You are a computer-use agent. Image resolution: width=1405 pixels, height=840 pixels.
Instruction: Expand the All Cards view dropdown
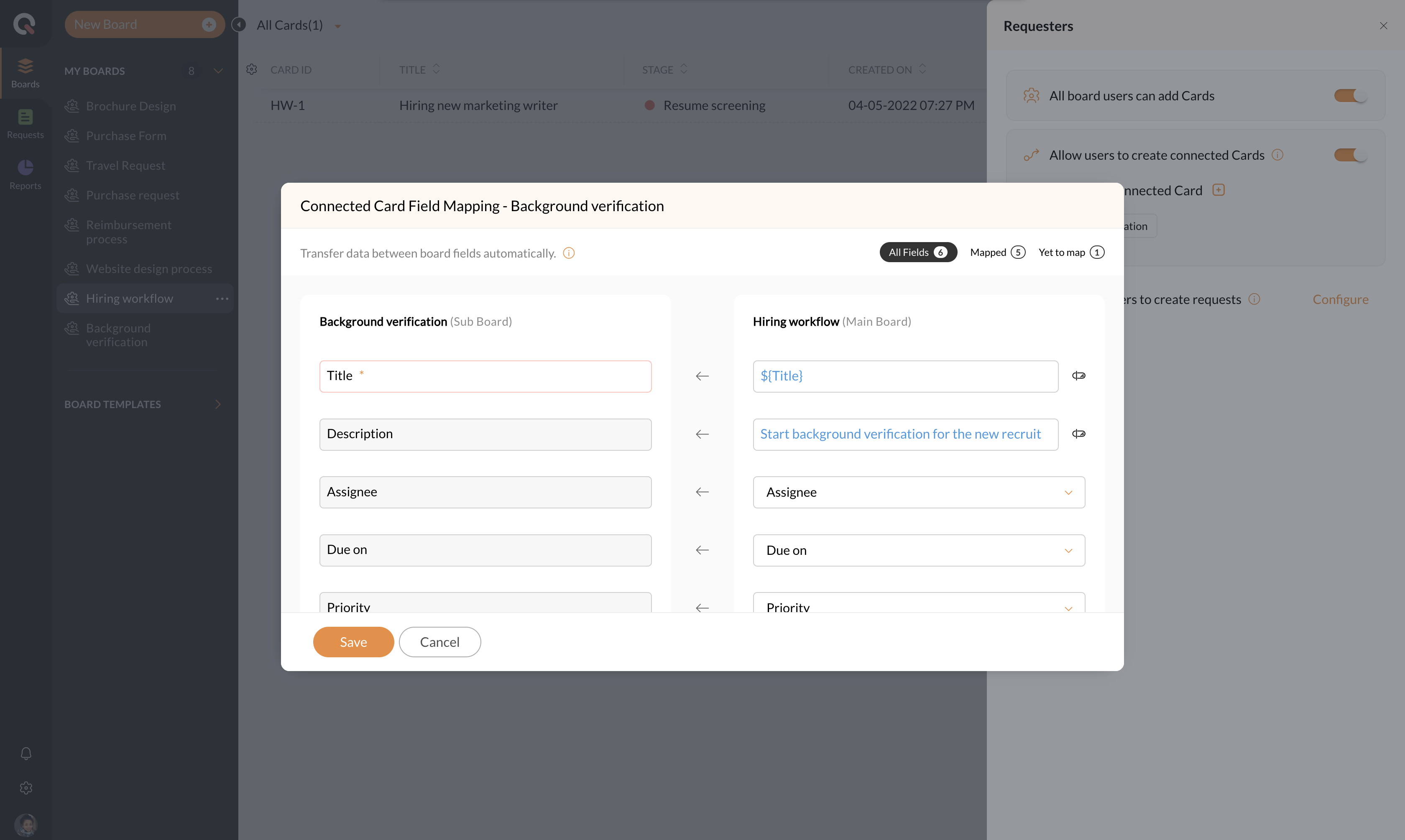tap(338, 26)
